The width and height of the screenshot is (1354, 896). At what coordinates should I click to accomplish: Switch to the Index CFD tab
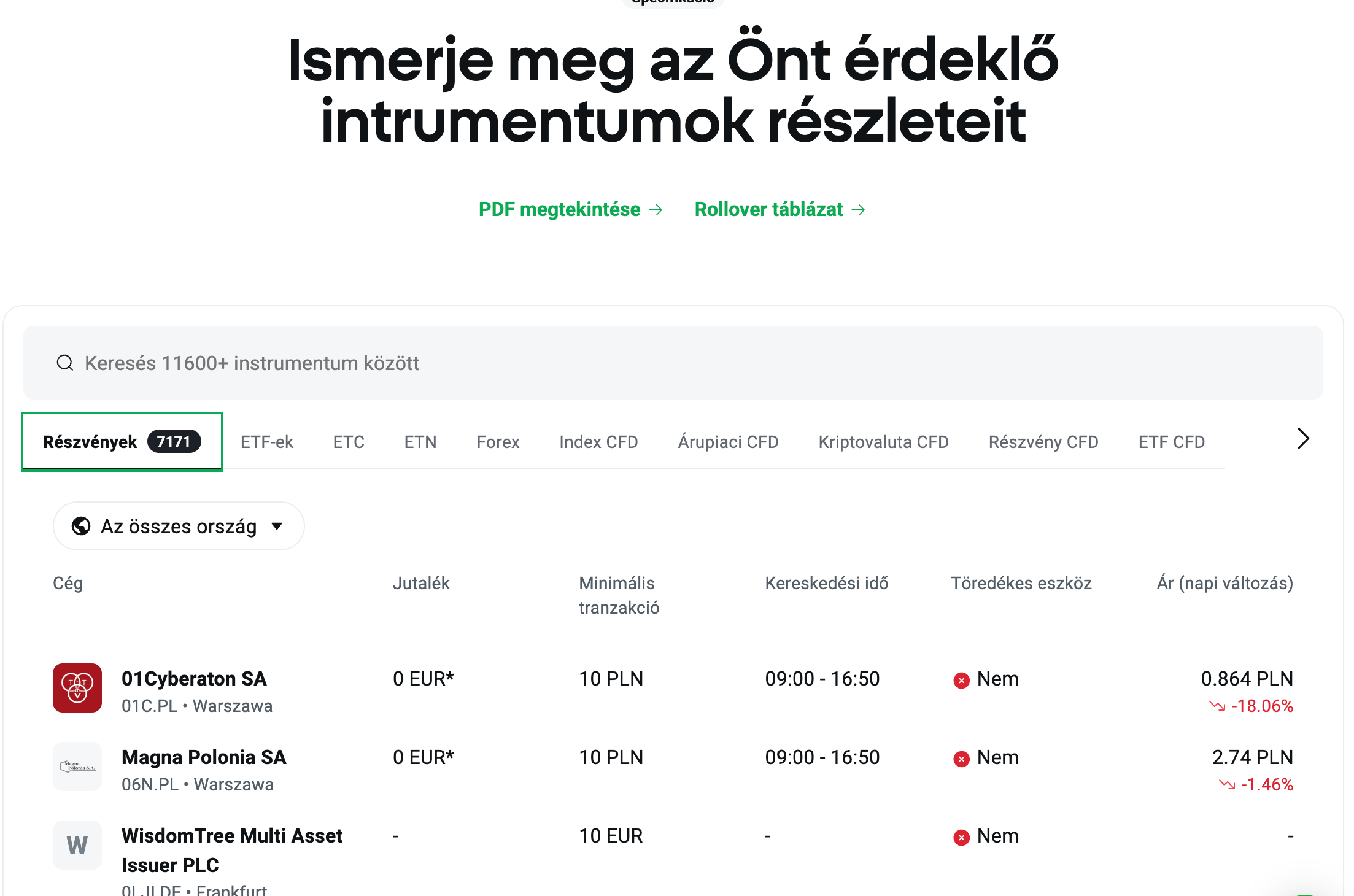[x=598, y=442]
